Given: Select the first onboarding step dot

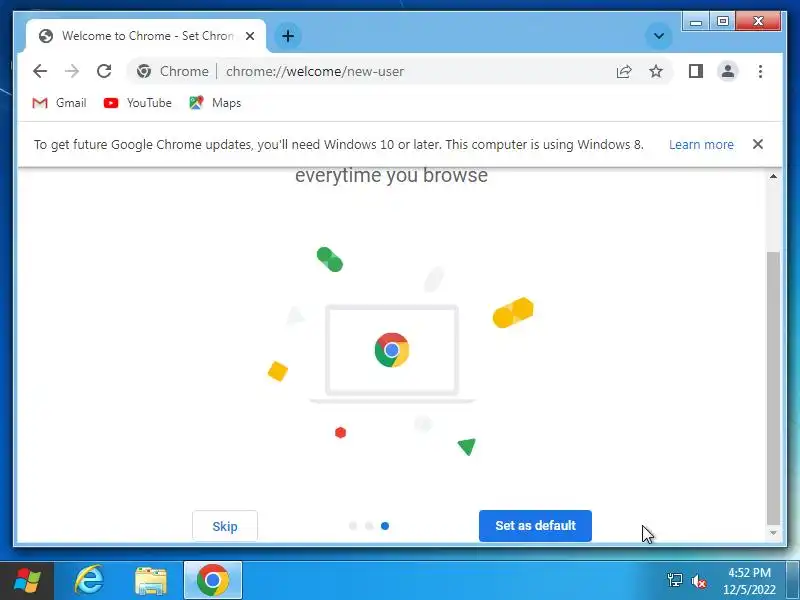Looking at the screenshot, I should pyautogui.click(x=353, y=526).
